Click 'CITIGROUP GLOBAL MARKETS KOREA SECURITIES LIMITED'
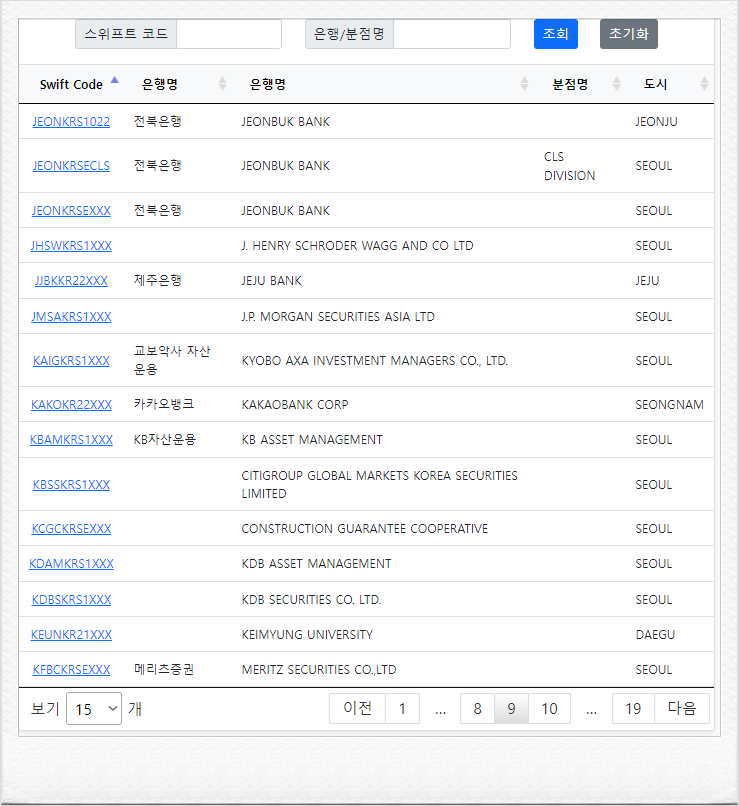The width and height of the screenshot is (739, 806). (379, 485)
